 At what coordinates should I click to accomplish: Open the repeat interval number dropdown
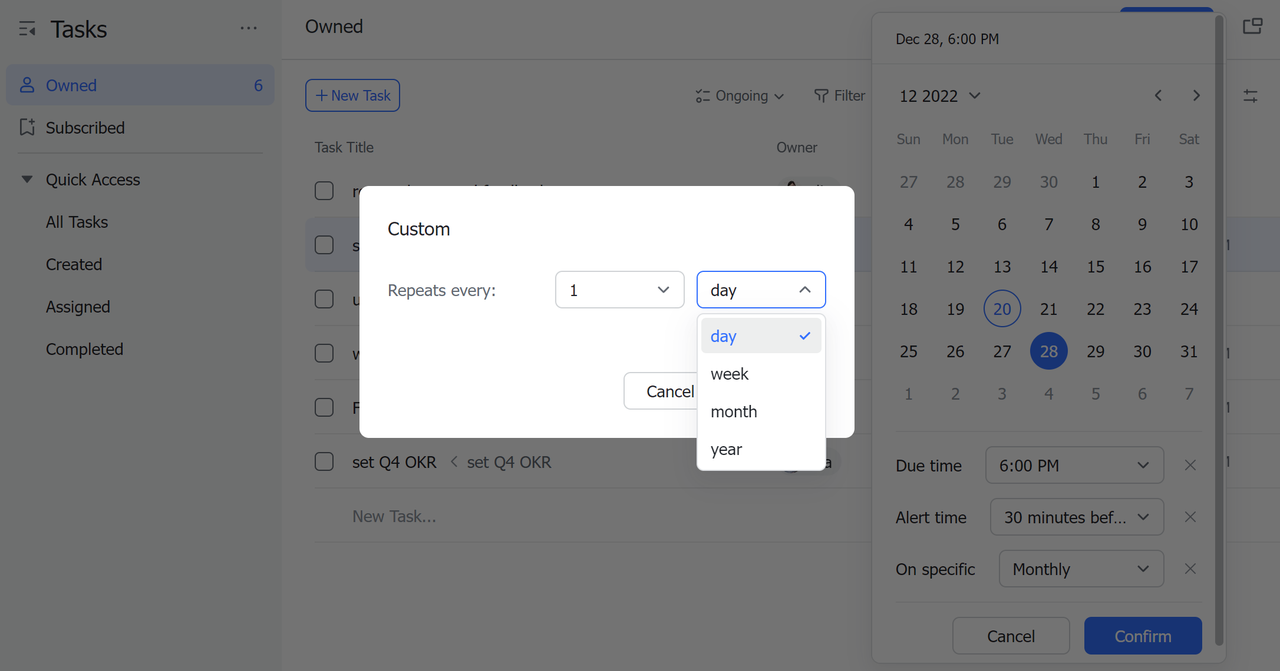click(x=619, y=290)
